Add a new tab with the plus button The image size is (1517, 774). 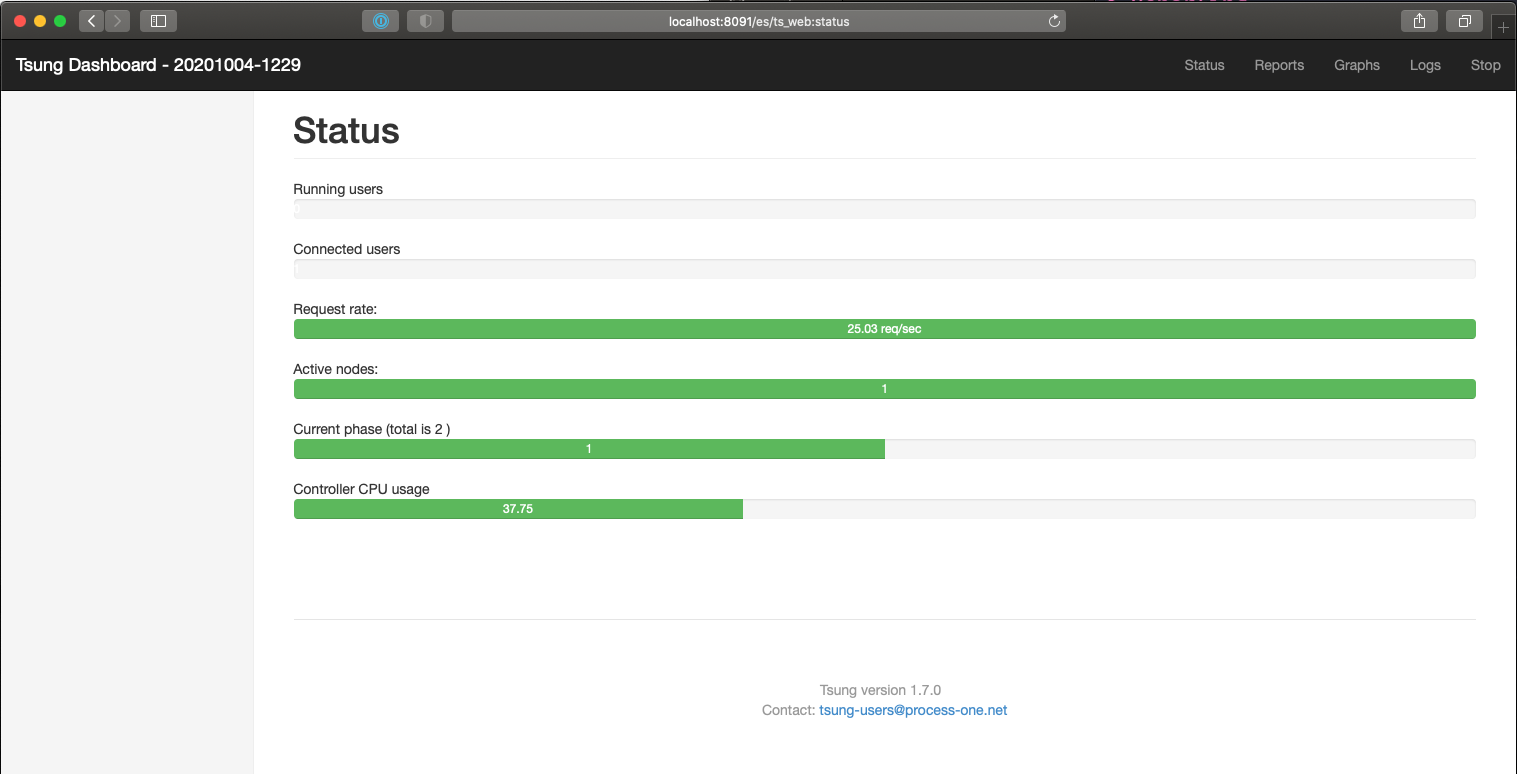[1503, 28]
